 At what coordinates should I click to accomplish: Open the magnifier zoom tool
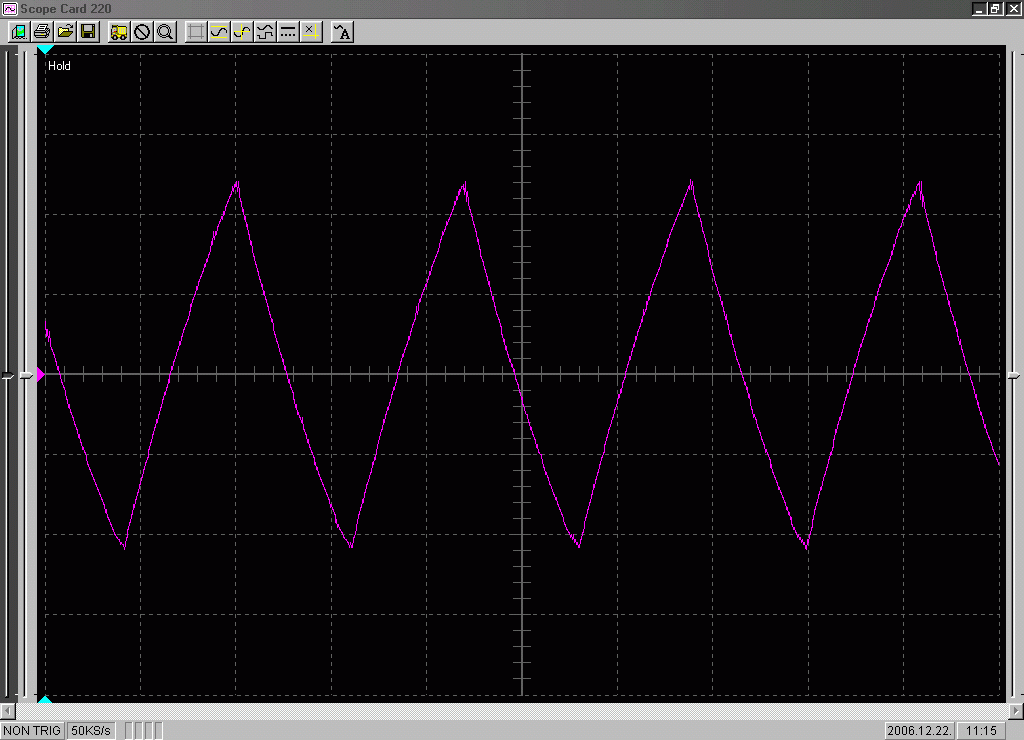click(165, 31)
